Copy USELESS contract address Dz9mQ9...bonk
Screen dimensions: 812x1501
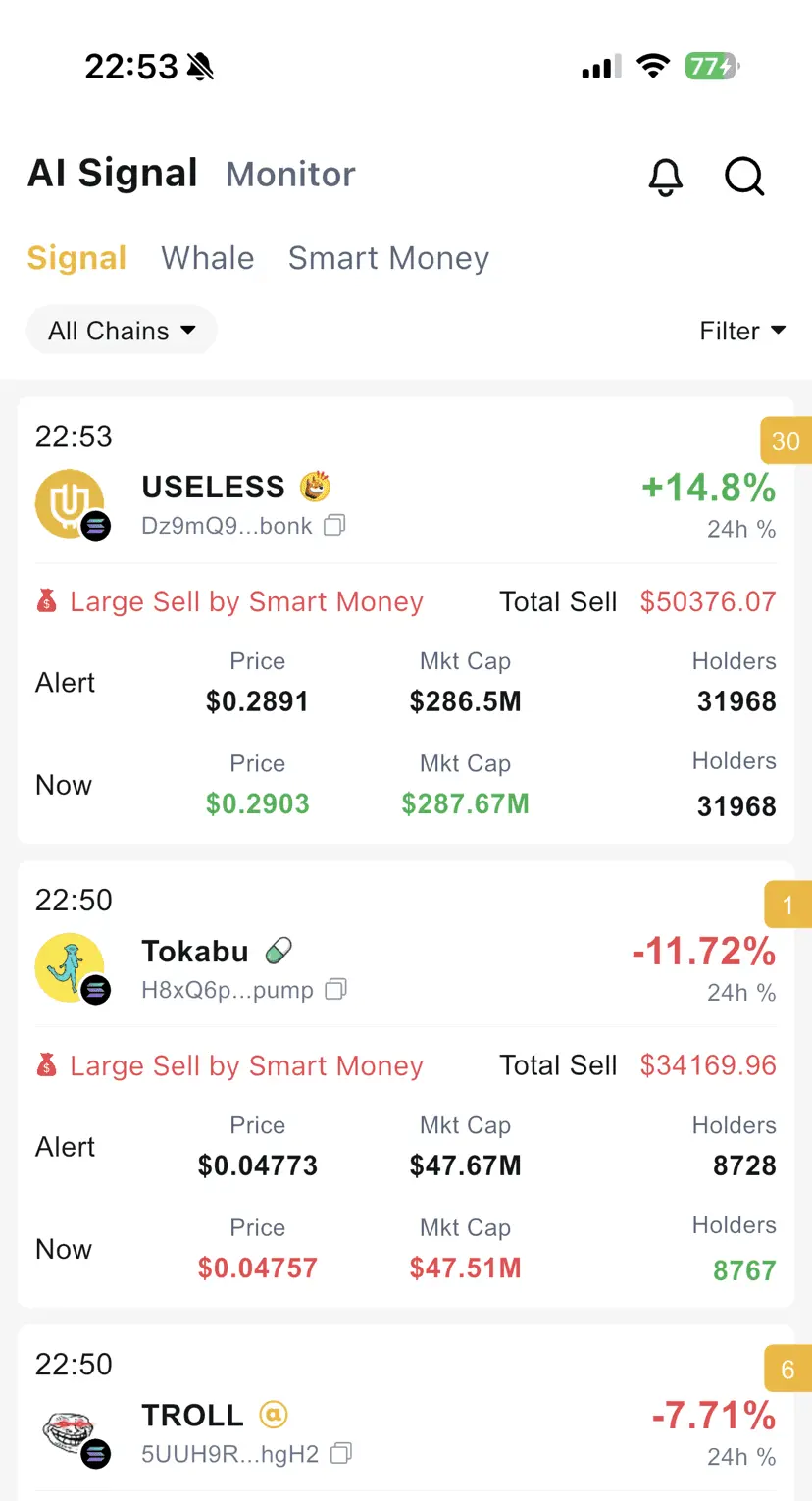click(x=334, y=526)
